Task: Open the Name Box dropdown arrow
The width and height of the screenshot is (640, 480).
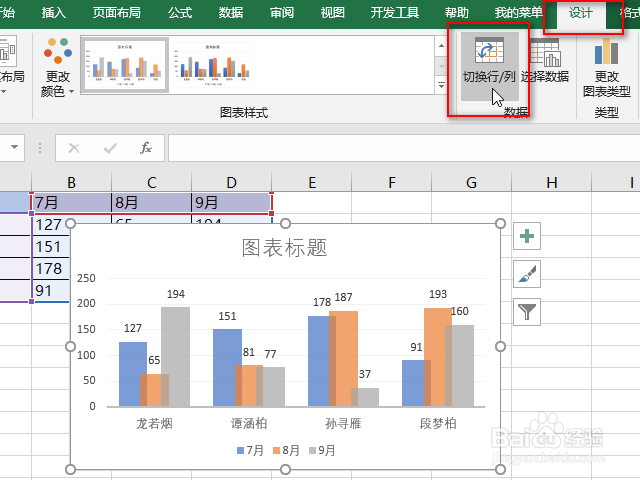Action: (x=14, y=147)
